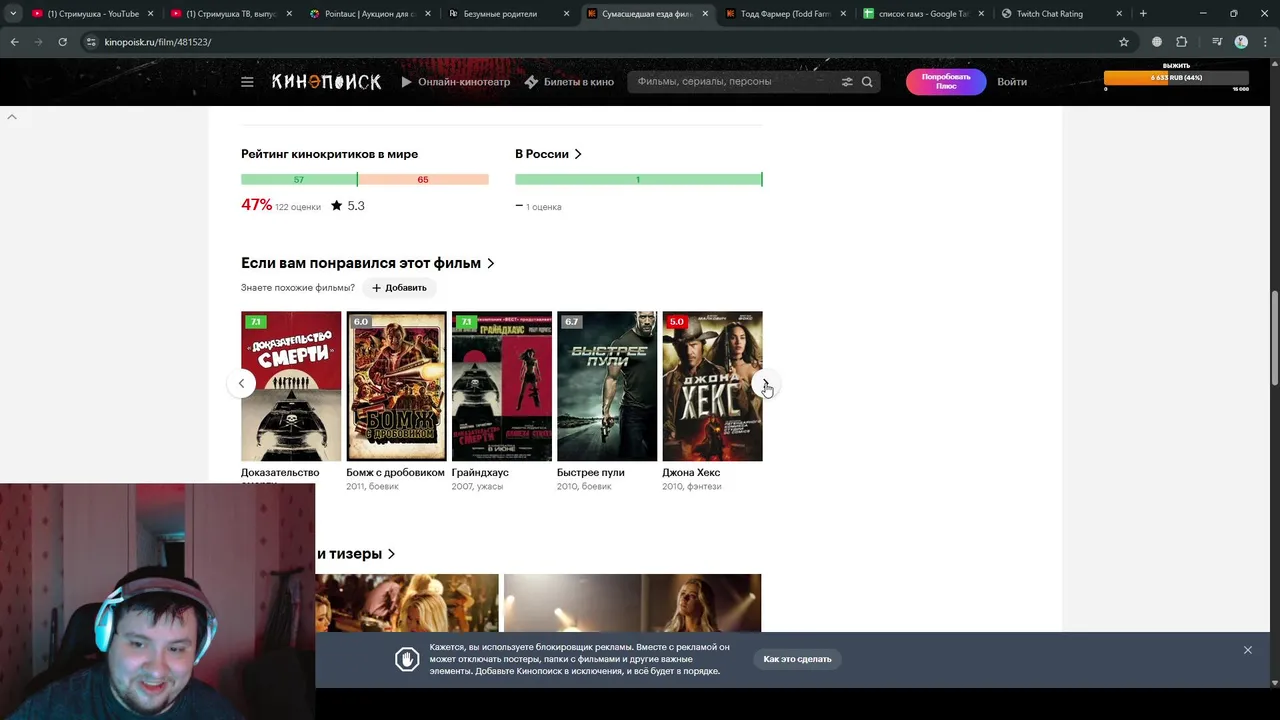Open advanced search filters icon
Viewport: 1280px width, 720px height.
(x=847, y=82)
